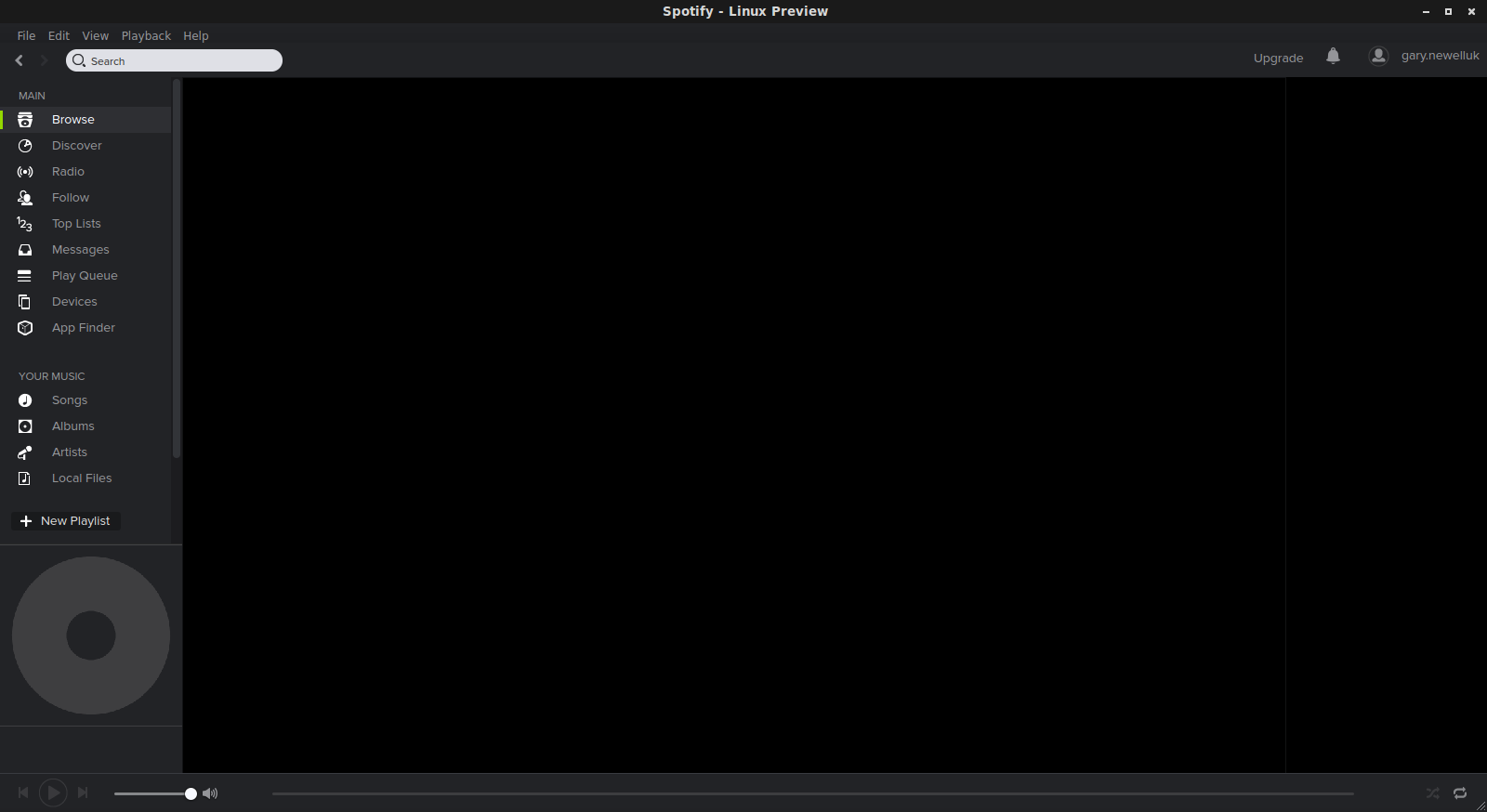Viewport: 1487px width, 812px height.
Task: Open the Radio label
Action: pyautogui.click(x=68, y=172)
